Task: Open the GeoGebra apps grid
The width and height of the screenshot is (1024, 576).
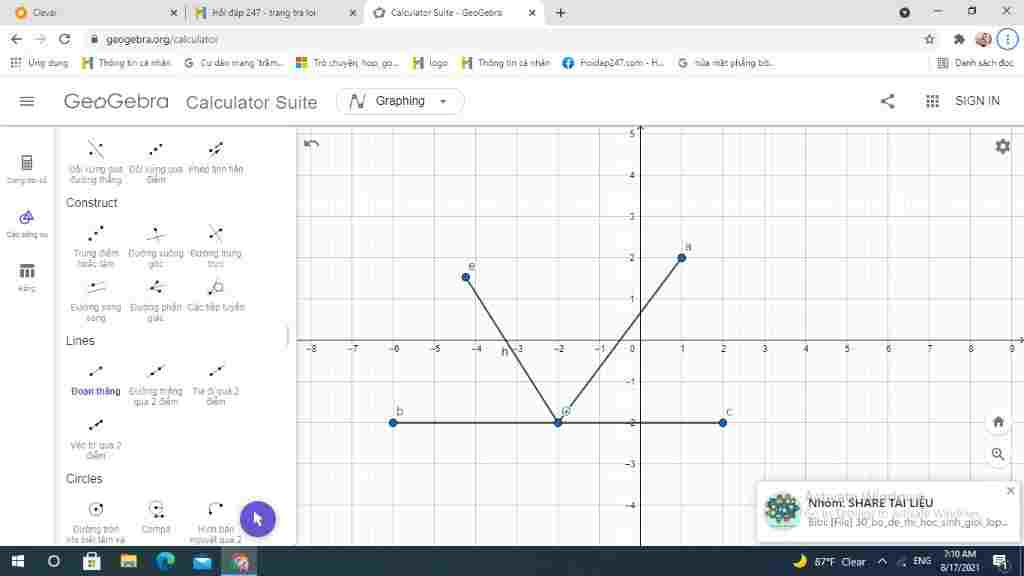Action: 932,101
